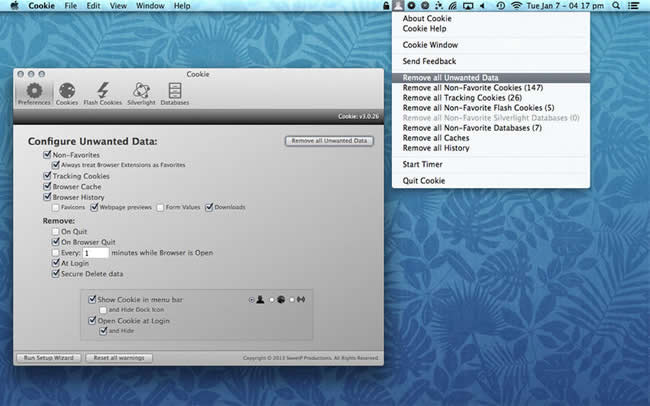Click the Preferences gear icon

[x=32, y=93]
